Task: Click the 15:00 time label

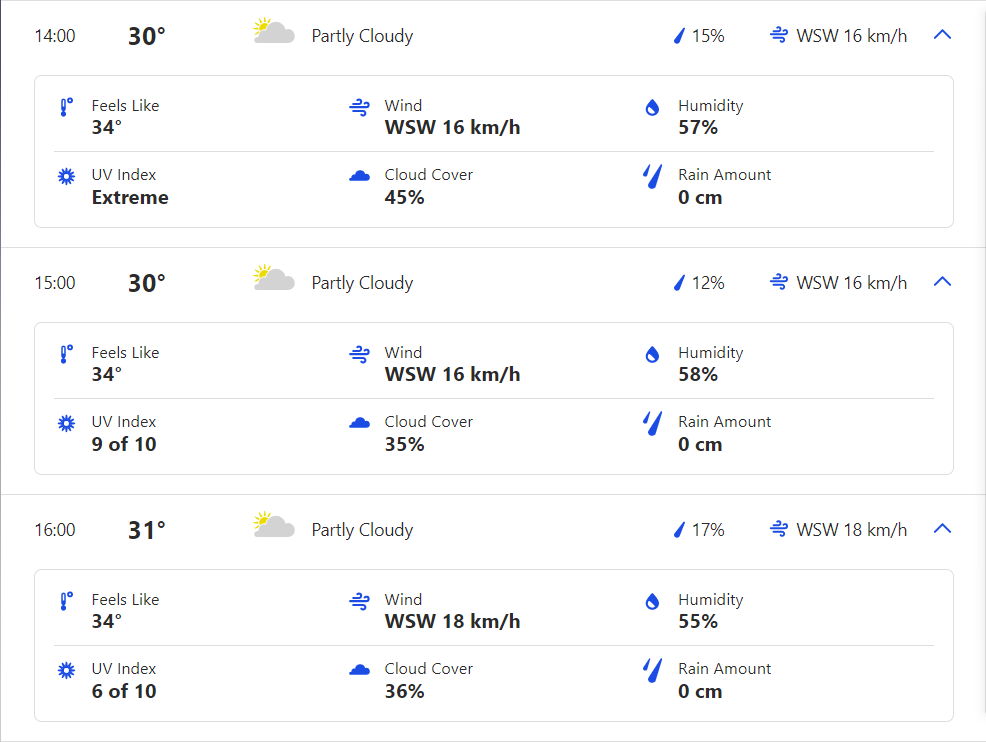Action: coord(55,283)
